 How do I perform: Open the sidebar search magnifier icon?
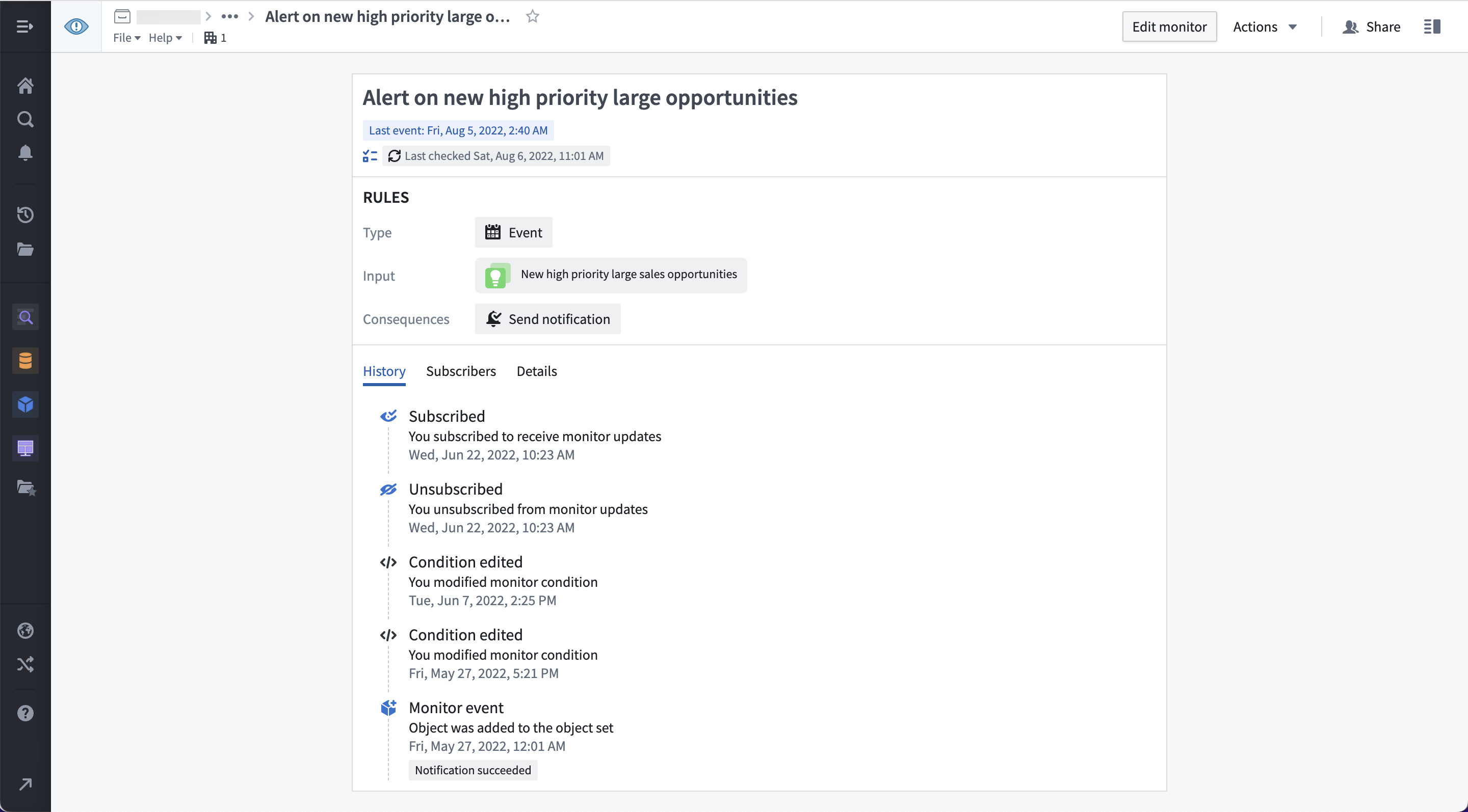pos(25,119)
